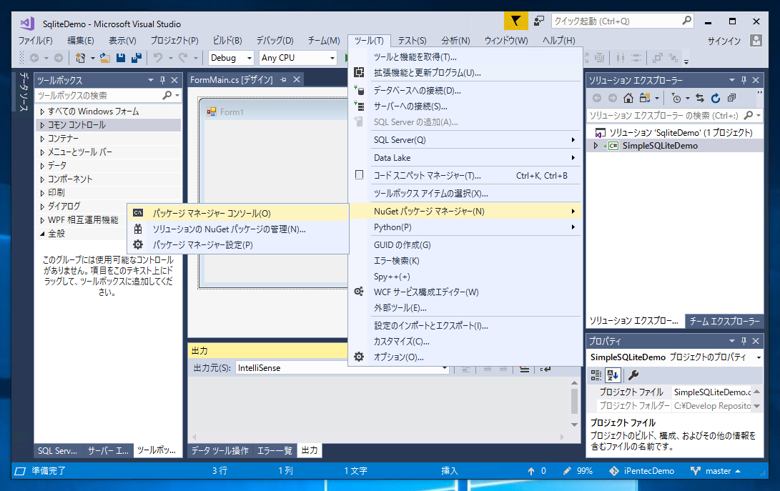Click Solution Explorer Sync icon

click(x=700, y=98)
